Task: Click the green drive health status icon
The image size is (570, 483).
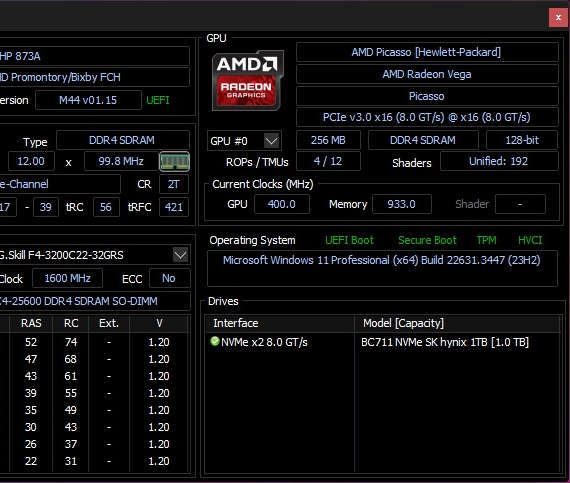Action: (215, 341)
